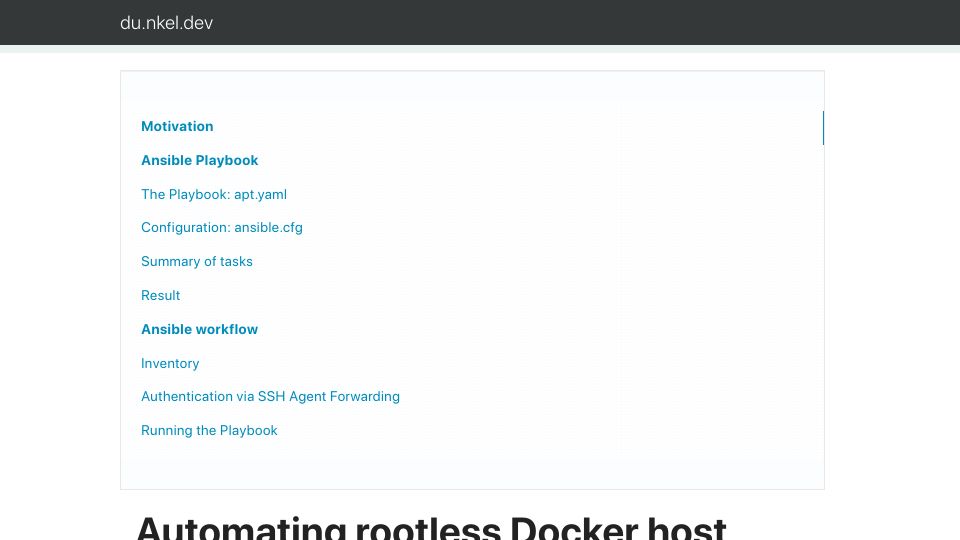Jump to the Motivation section
960x540 pixels.
(177, 126)
